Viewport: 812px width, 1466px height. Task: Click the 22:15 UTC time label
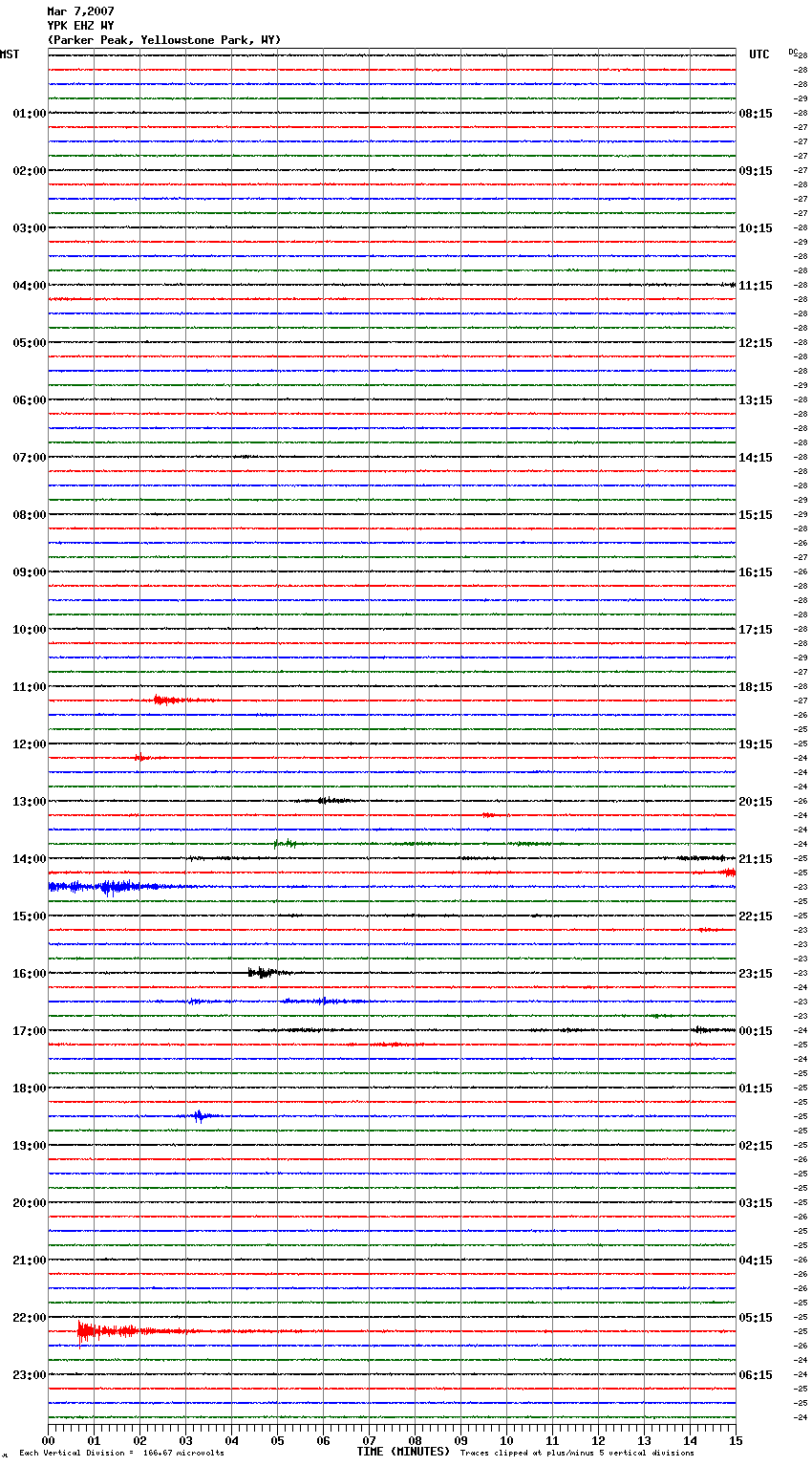pyautogui.click(x=756, y=916)
